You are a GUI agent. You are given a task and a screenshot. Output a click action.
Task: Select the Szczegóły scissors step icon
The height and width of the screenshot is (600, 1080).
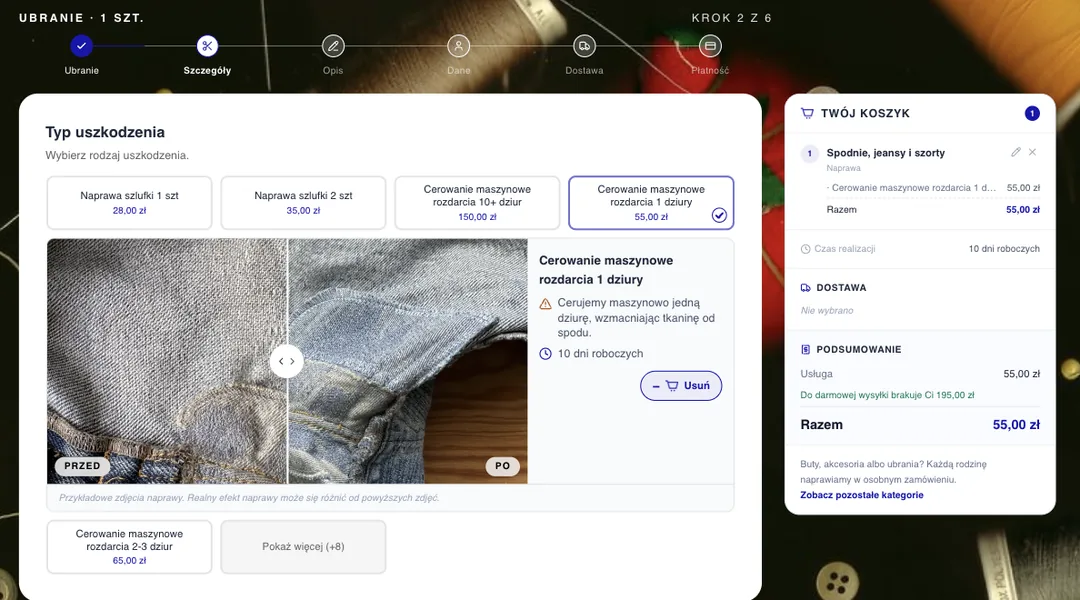207,46
